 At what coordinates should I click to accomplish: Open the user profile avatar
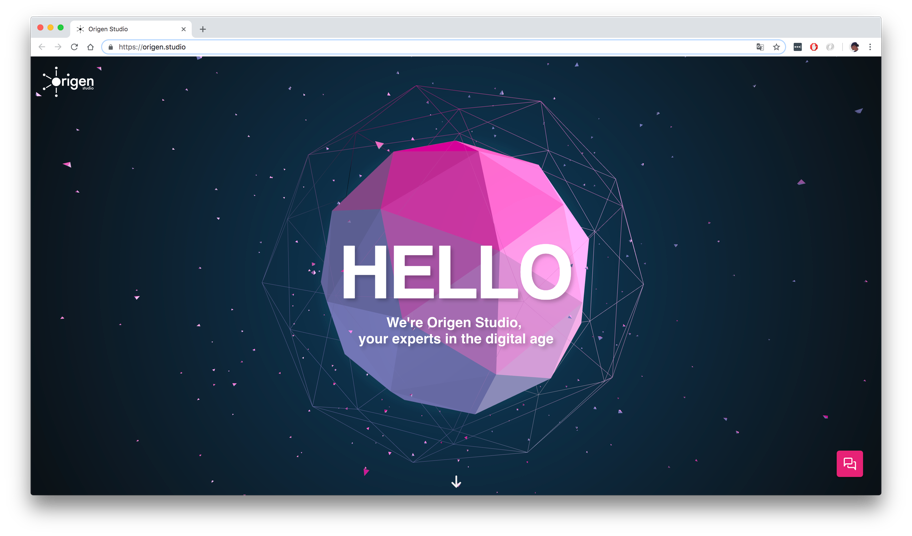[x=854, y=47]
